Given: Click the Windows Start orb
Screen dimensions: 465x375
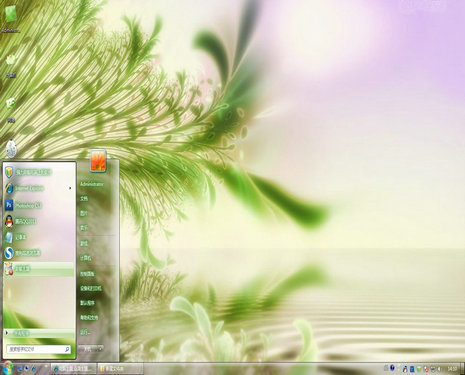Looking at the screenshot, I should [7, 368].
